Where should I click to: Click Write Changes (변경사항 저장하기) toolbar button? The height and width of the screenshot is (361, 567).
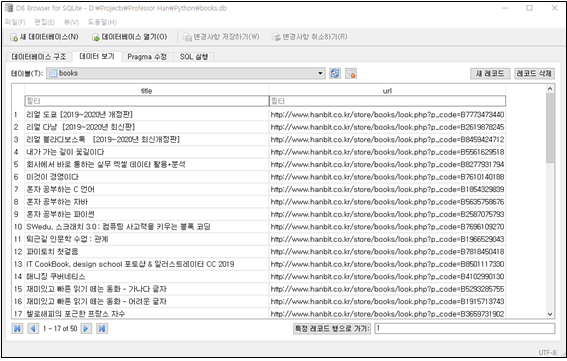click(221, 37)
